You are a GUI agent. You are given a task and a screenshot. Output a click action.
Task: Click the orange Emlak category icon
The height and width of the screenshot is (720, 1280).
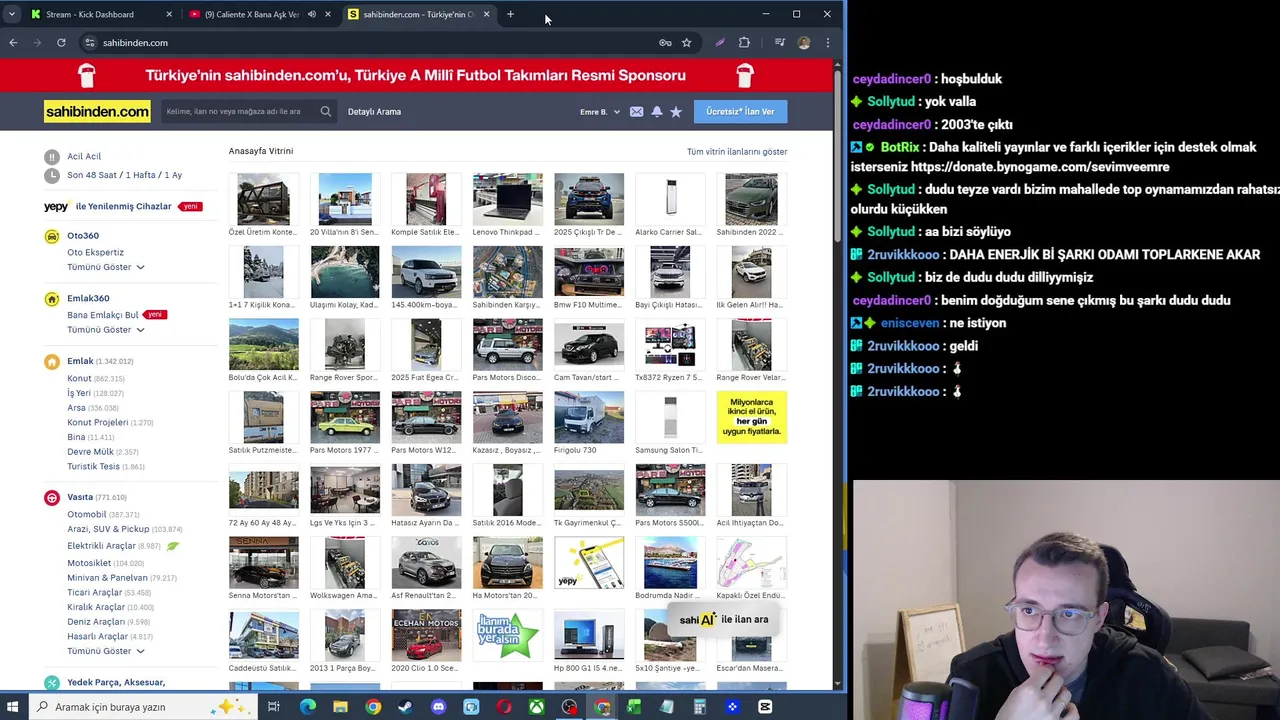point(52,361)
